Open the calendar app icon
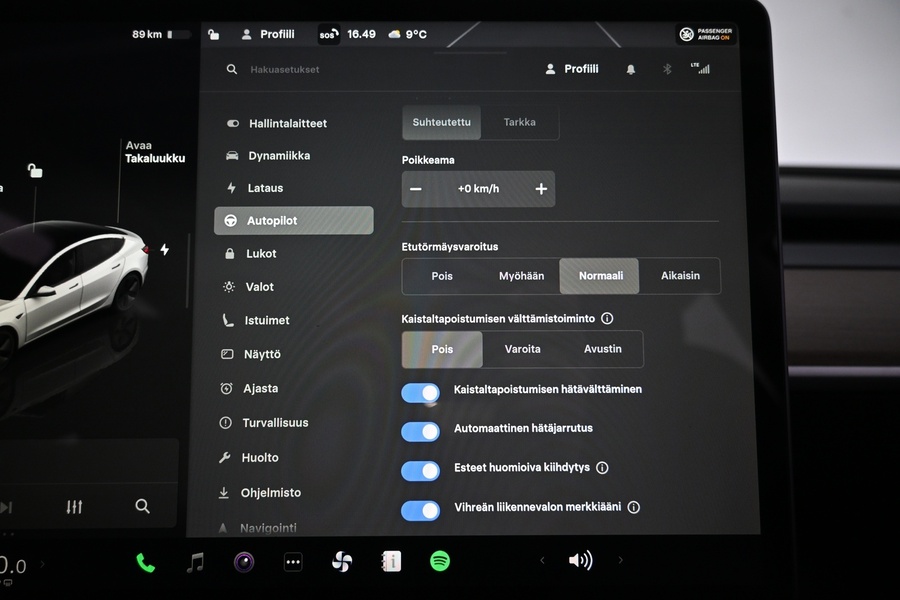This screenshot has height=600, width=900. (x=390, y=561)
